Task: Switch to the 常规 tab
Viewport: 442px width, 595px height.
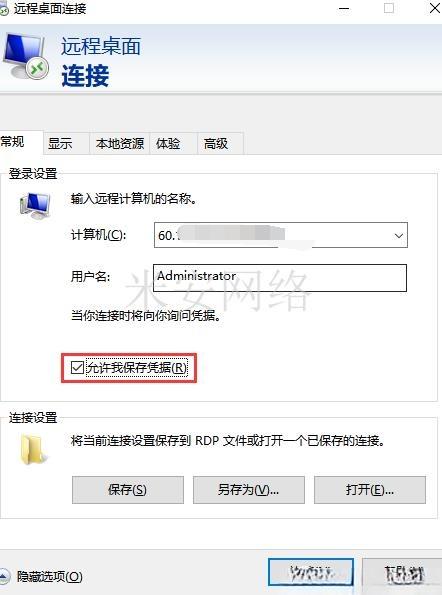Action: tap(13, 142)
